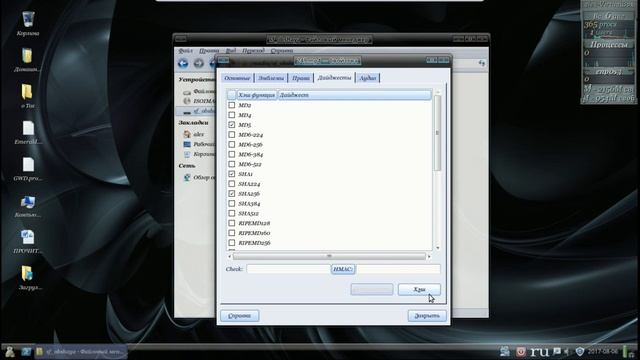The height and width of the screenshot is (360, 640).
Task: Click the Справка help button in dialog
Action: (240, 316)
